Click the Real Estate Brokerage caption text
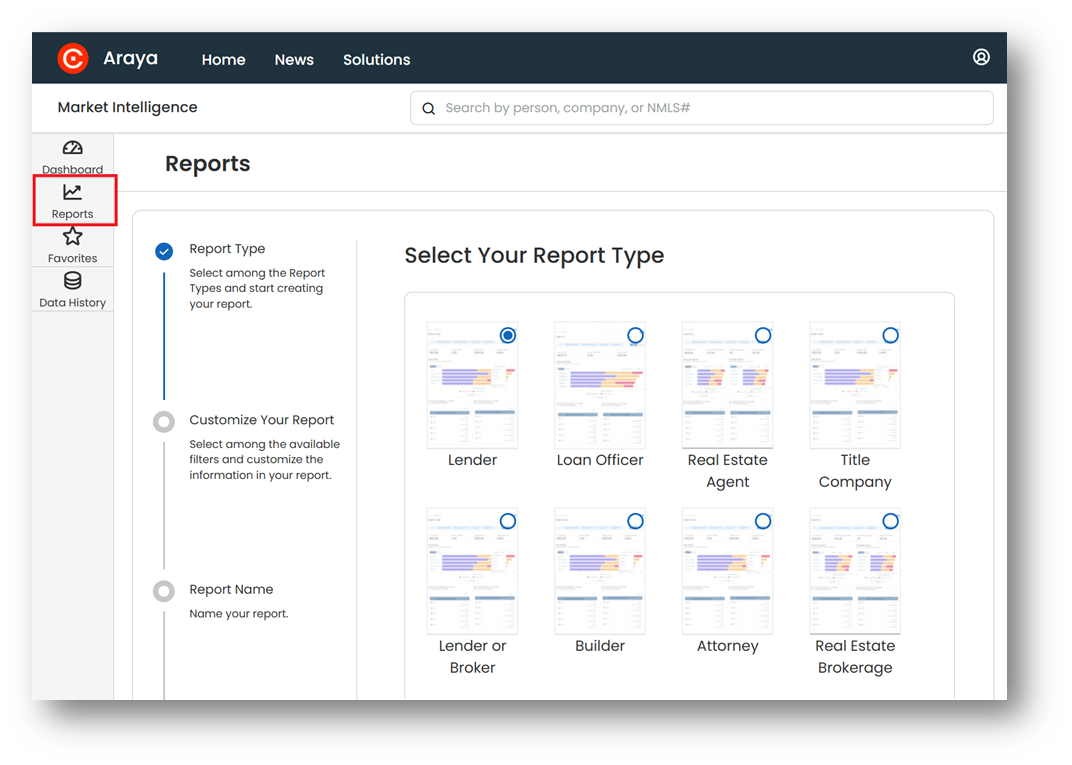1072x765 pixels. click(x=855, y=657)
